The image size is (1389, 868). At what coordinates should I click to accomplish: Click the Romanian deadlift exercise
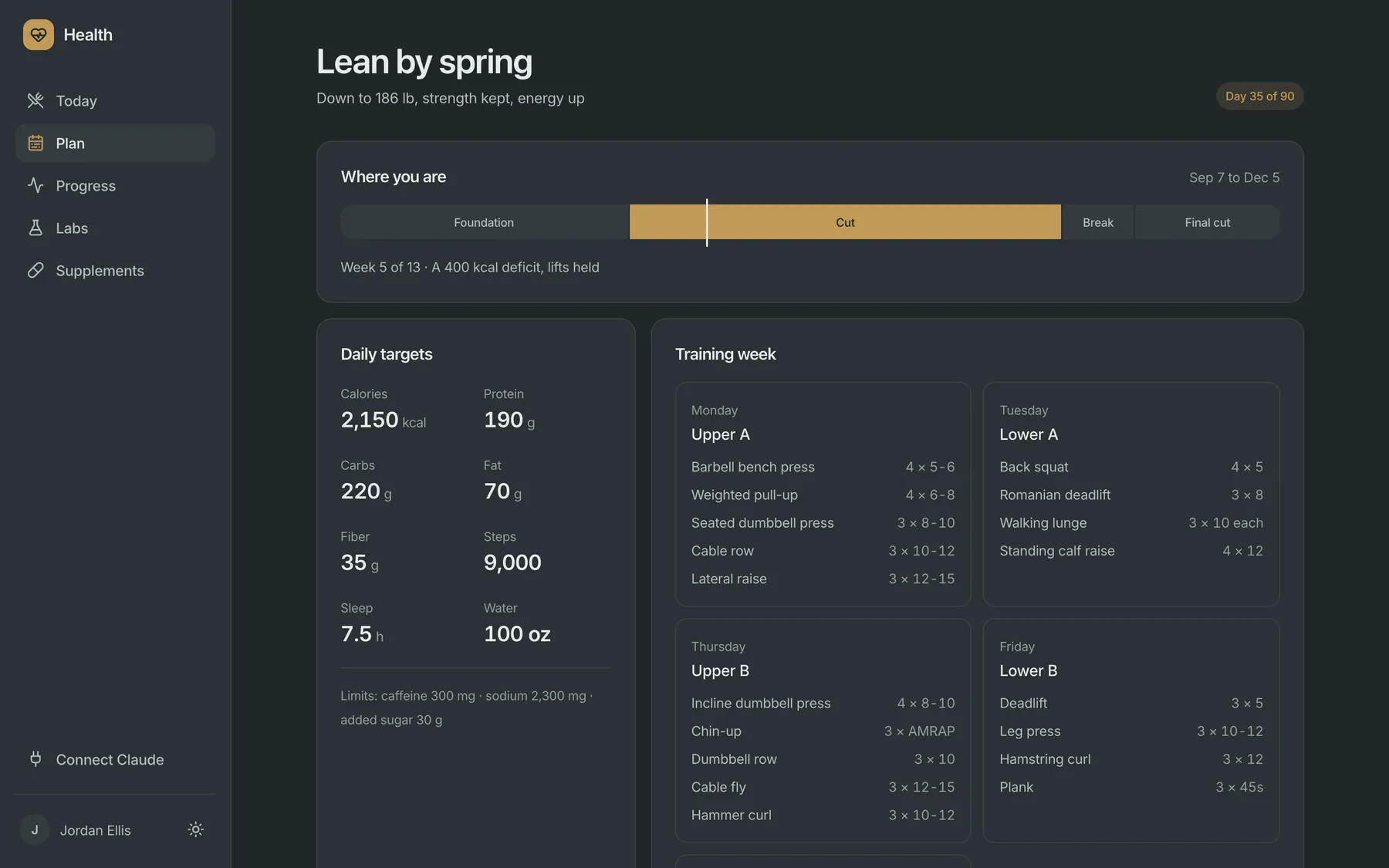[1131, 495]
